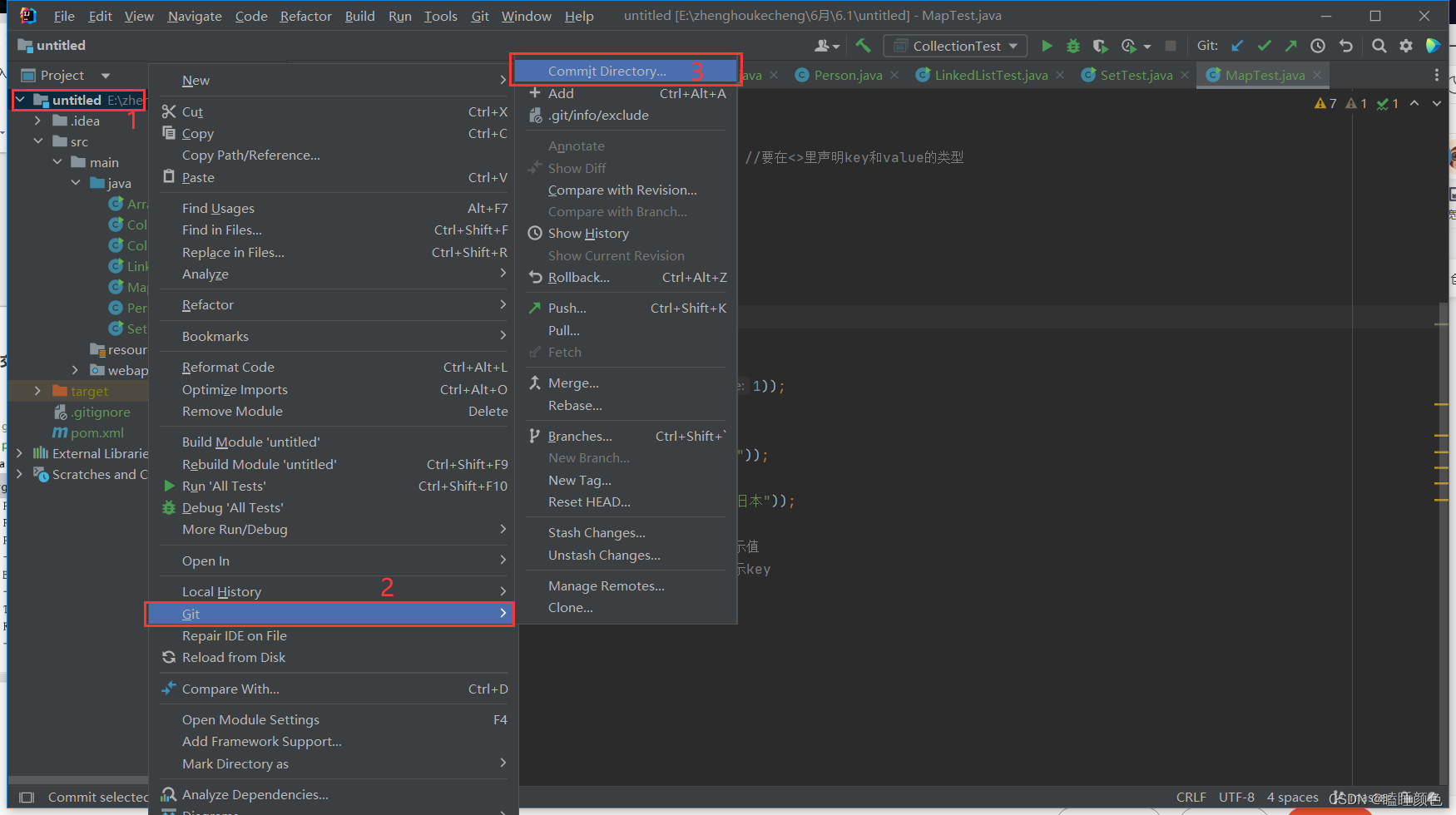Switch to the SetTest.java editor tab
The image size is (1456, 815).
click(1137, 75)
